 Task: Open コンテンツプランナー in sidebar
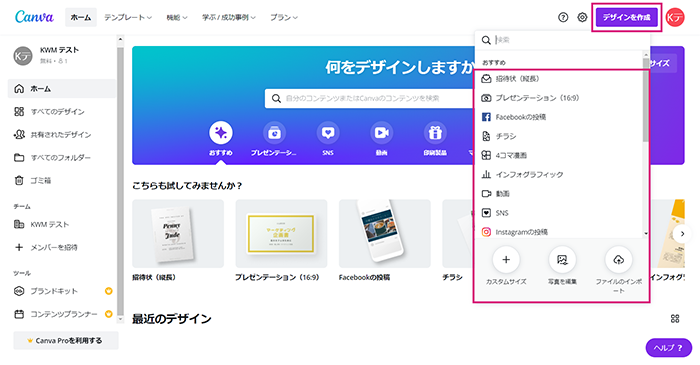click(62, 314)
